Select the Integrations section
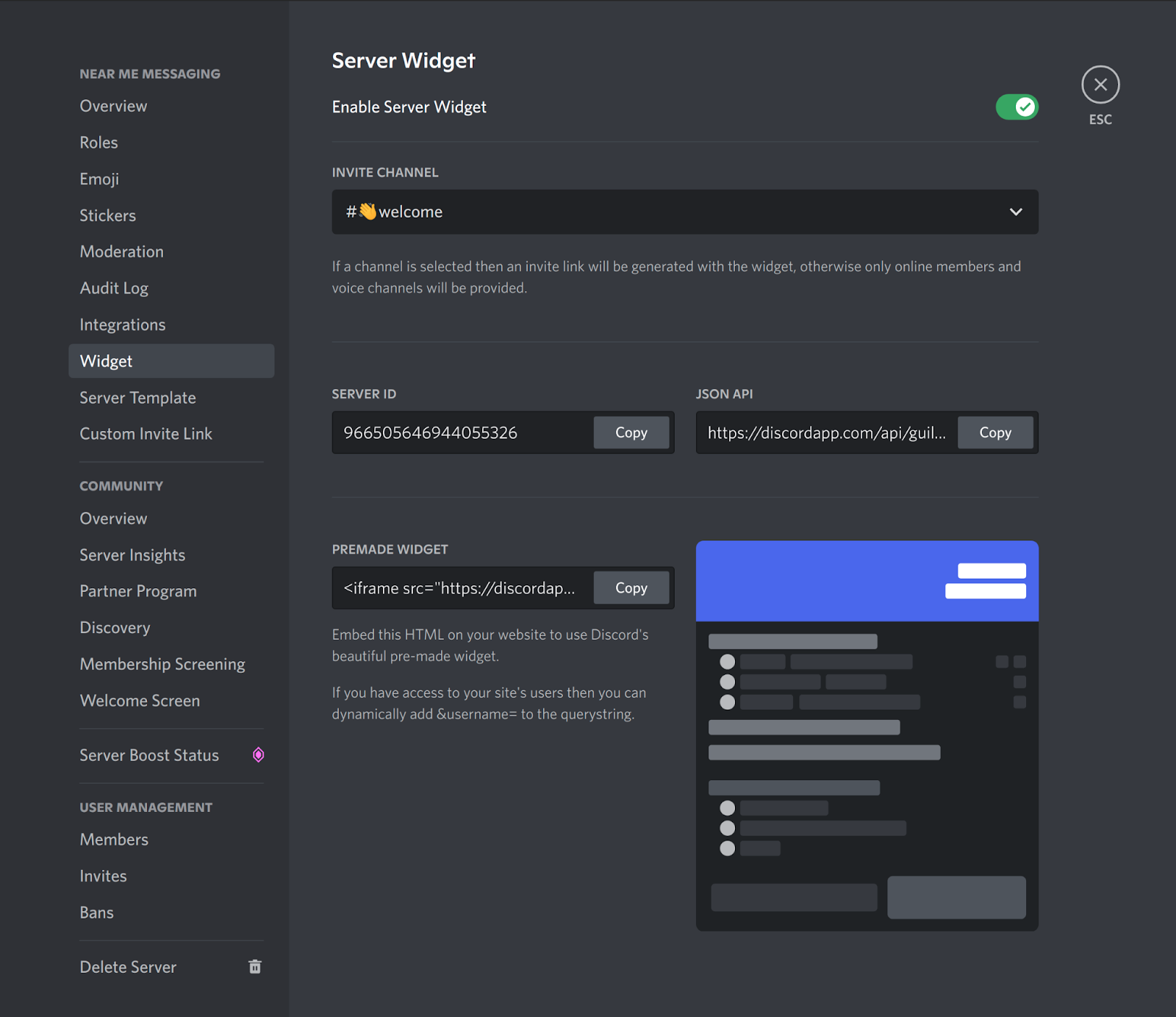1176x1017 pixels. tap(122, 324)
